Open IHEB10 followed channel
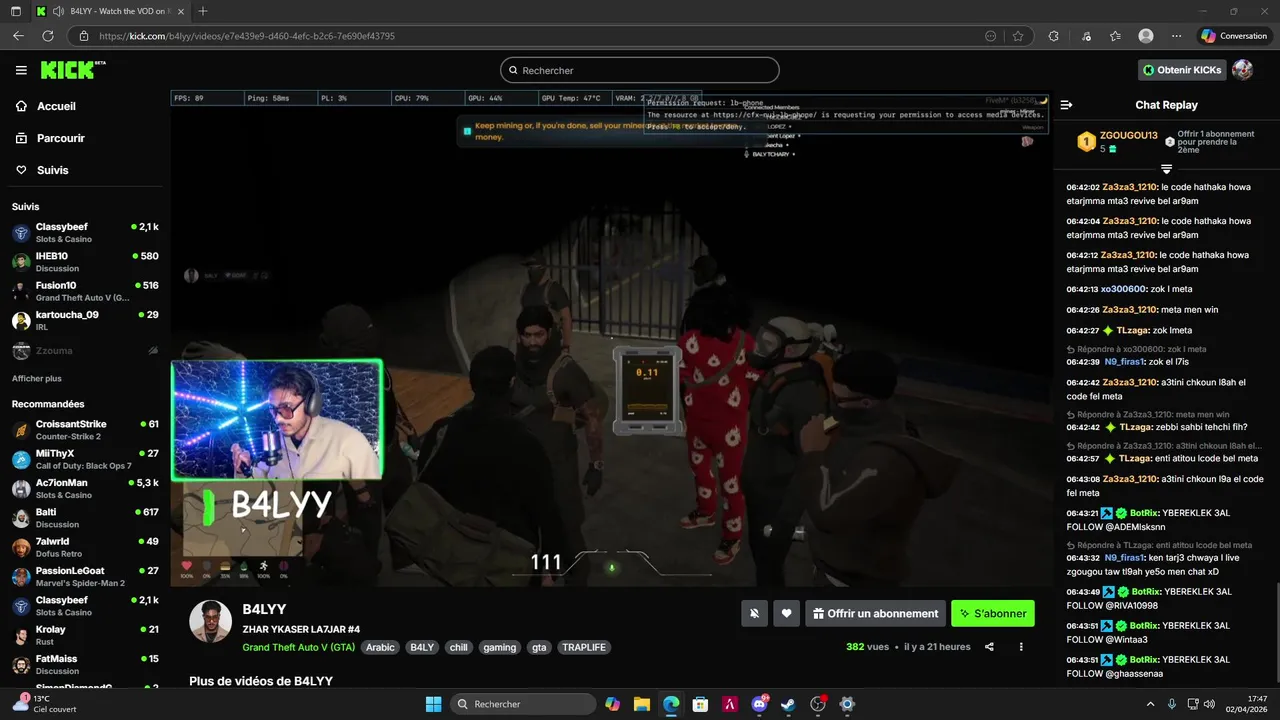The height and width of the screenshot is (720, 1280). [85, 262]
